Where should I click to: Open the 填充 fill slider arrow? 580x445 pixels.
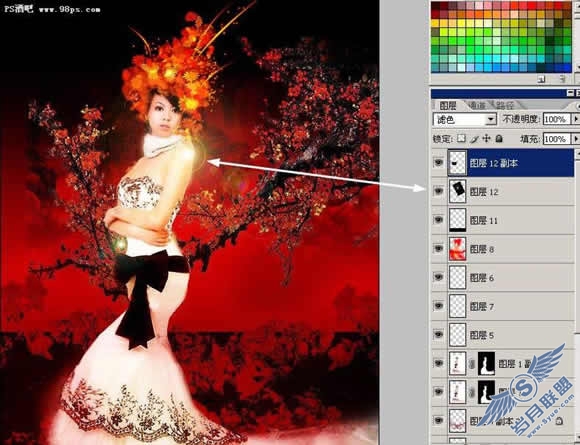[x=576, y=139]
